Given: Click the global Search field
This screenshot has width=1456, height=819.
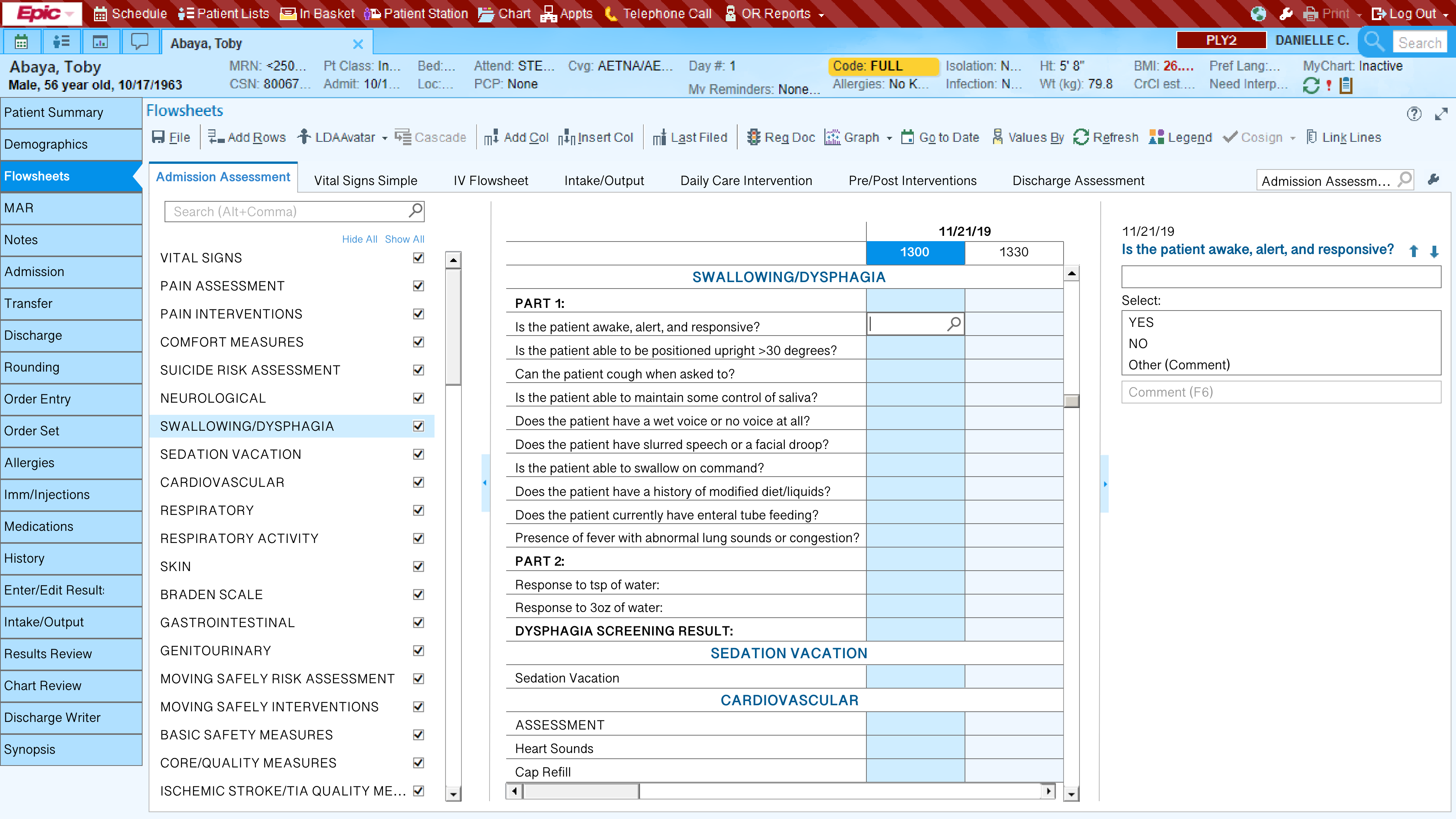Looking at the screenshot, I should point(1420,43).
